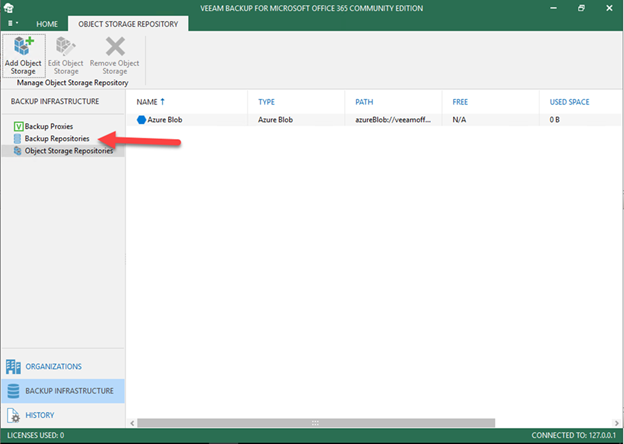Viewport: 624px width, 444px height.
Task: Sort by the PATH column header
Action: (x=364, y=102)
